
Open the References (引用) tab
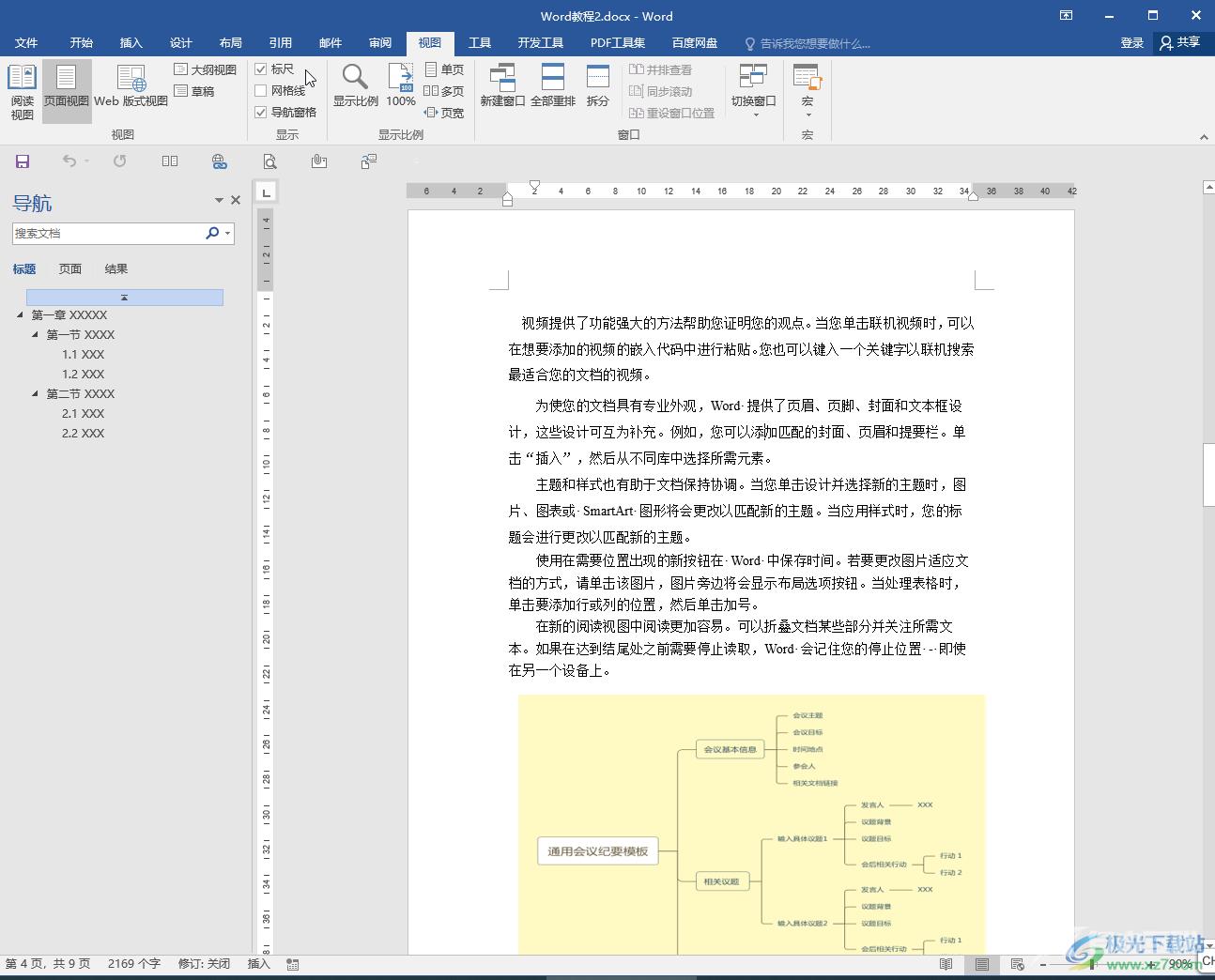[281, 43]
